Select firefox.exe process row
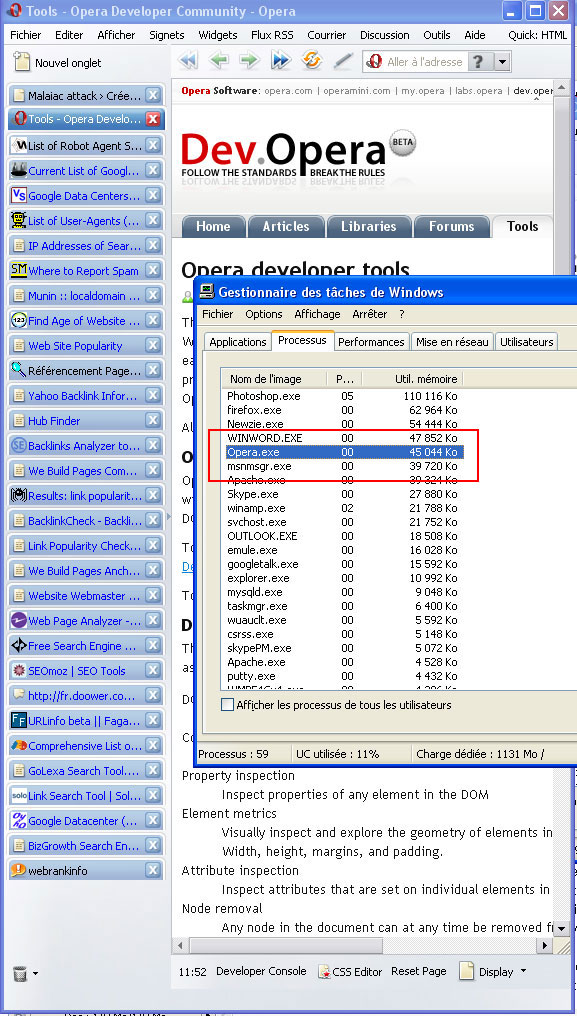This screenshot has height=1016, width=577. pyautogui.click(x=344, y=410)
